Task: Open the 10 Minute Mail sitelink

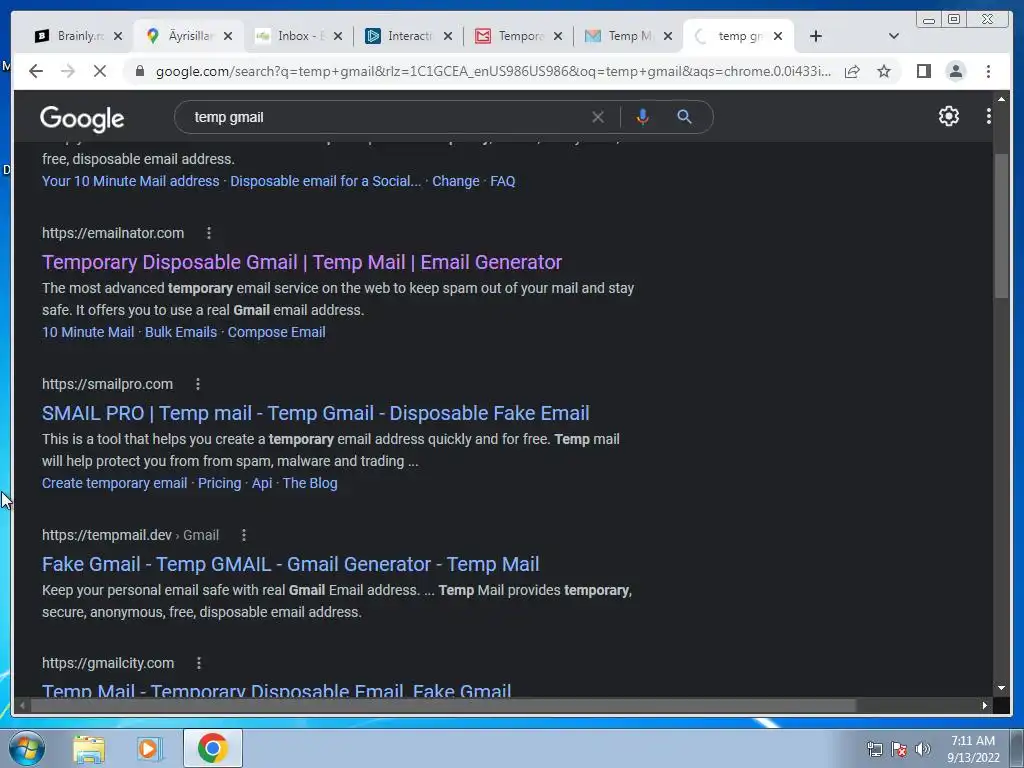Action: [x=88, y=332]
